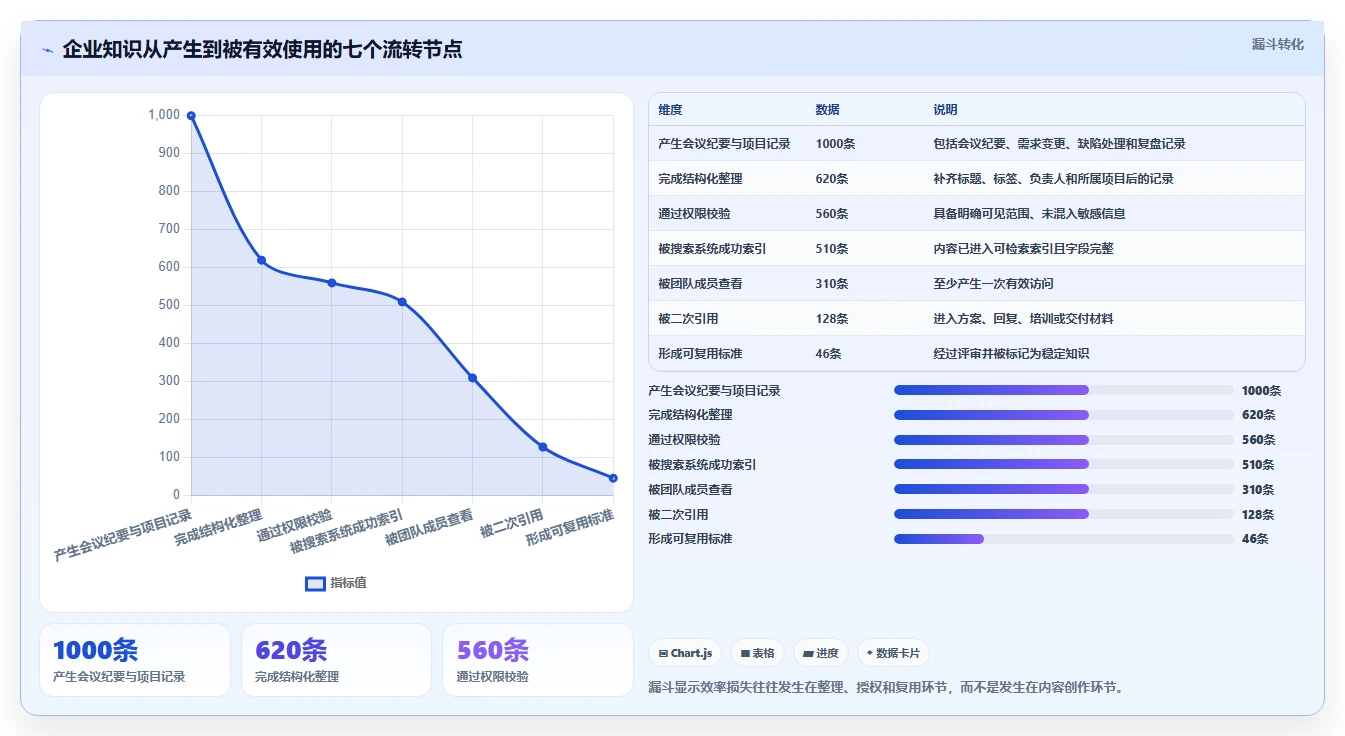Click the footer note starting 漏斗显示效率损失
The width and height of the screenshot is (1345, 736).
[886, 688]
